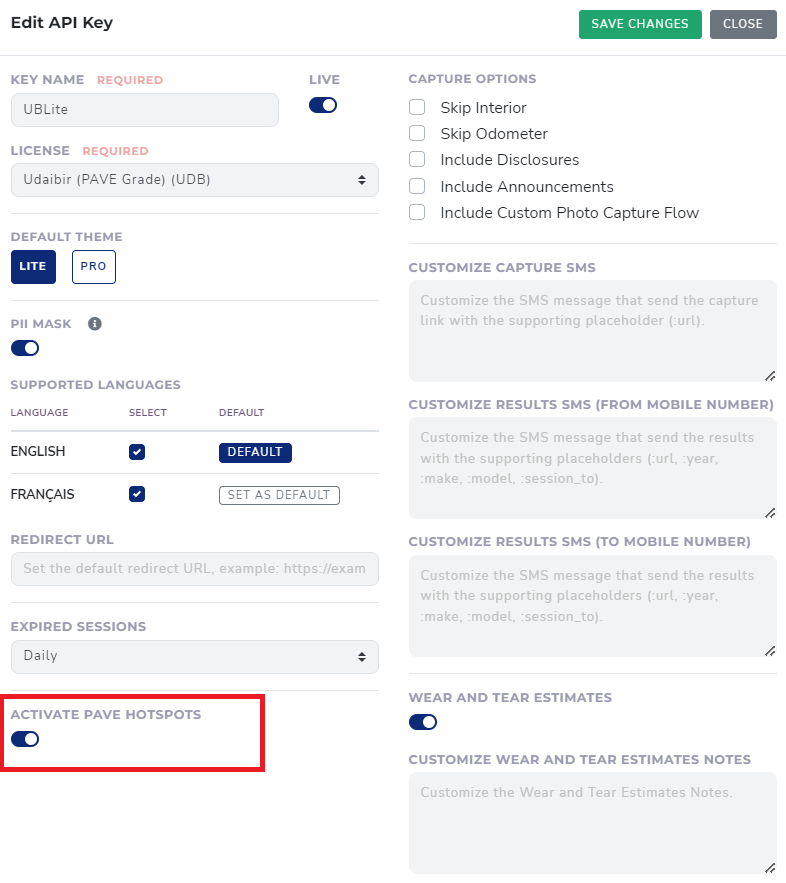Click the Capture SMS textarea resize grip
This screenshot has width=786, height=883.
(770, 376)
